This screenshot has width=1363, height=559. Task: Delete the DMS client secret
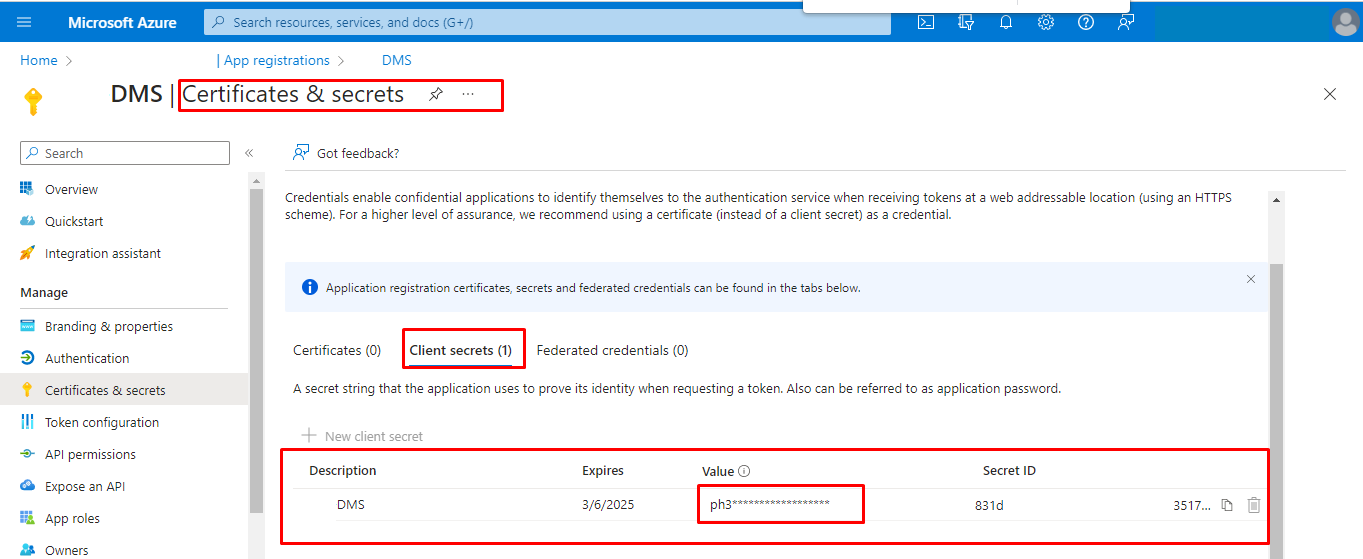click(x=1254, y=505)
